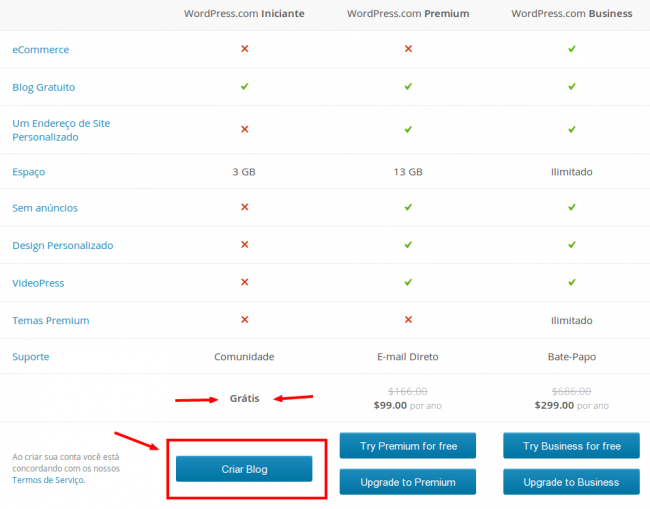Click the green check for eCommerce under Business
Screen dimensions: 650x509
pyautogui.click(x=572, y=49)
